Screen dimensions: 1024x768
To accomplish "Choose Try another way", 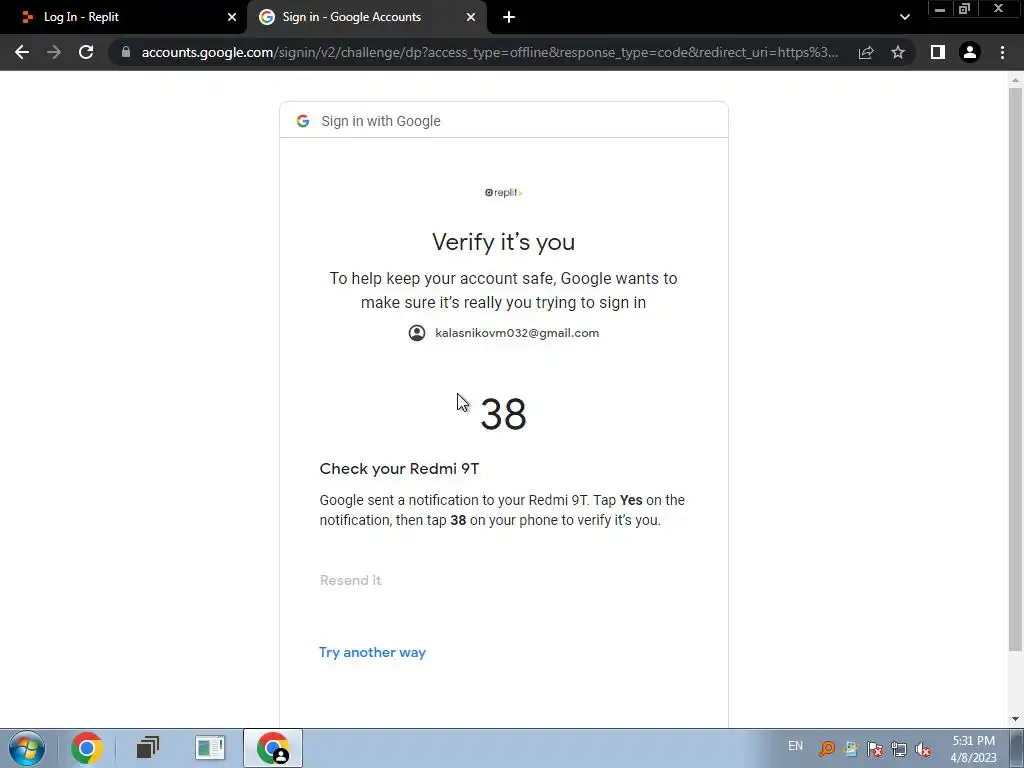I will [372, 652].
